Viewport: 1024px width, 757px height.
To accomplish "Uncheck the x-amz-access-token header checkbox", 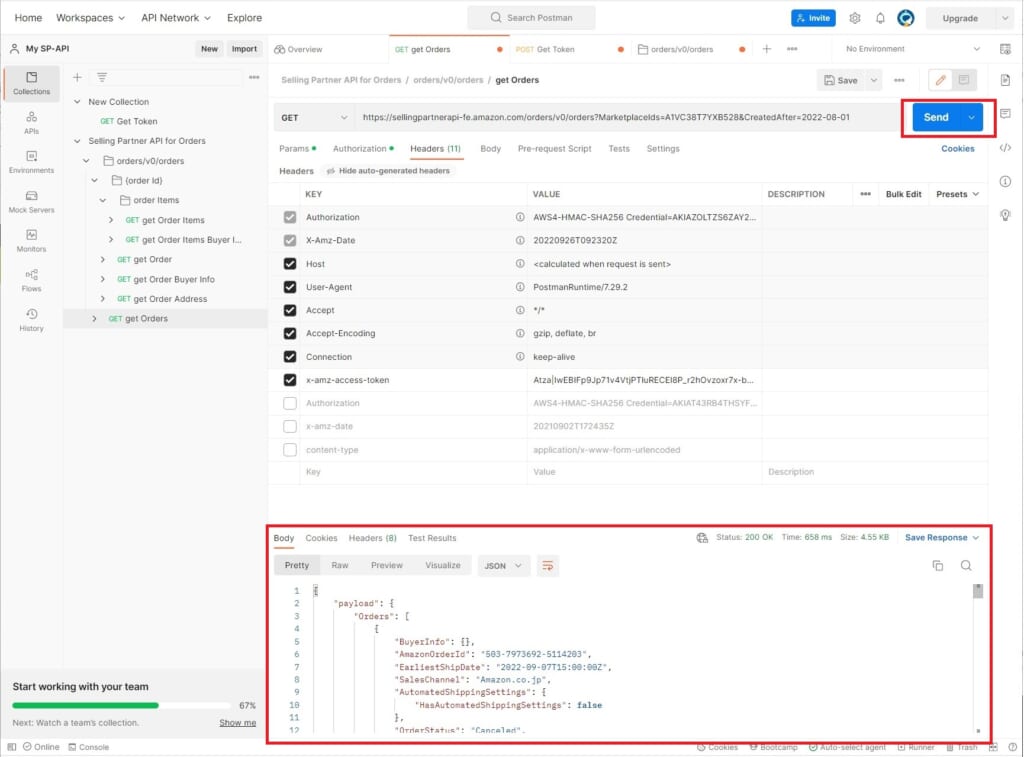I will click(290, 379).
